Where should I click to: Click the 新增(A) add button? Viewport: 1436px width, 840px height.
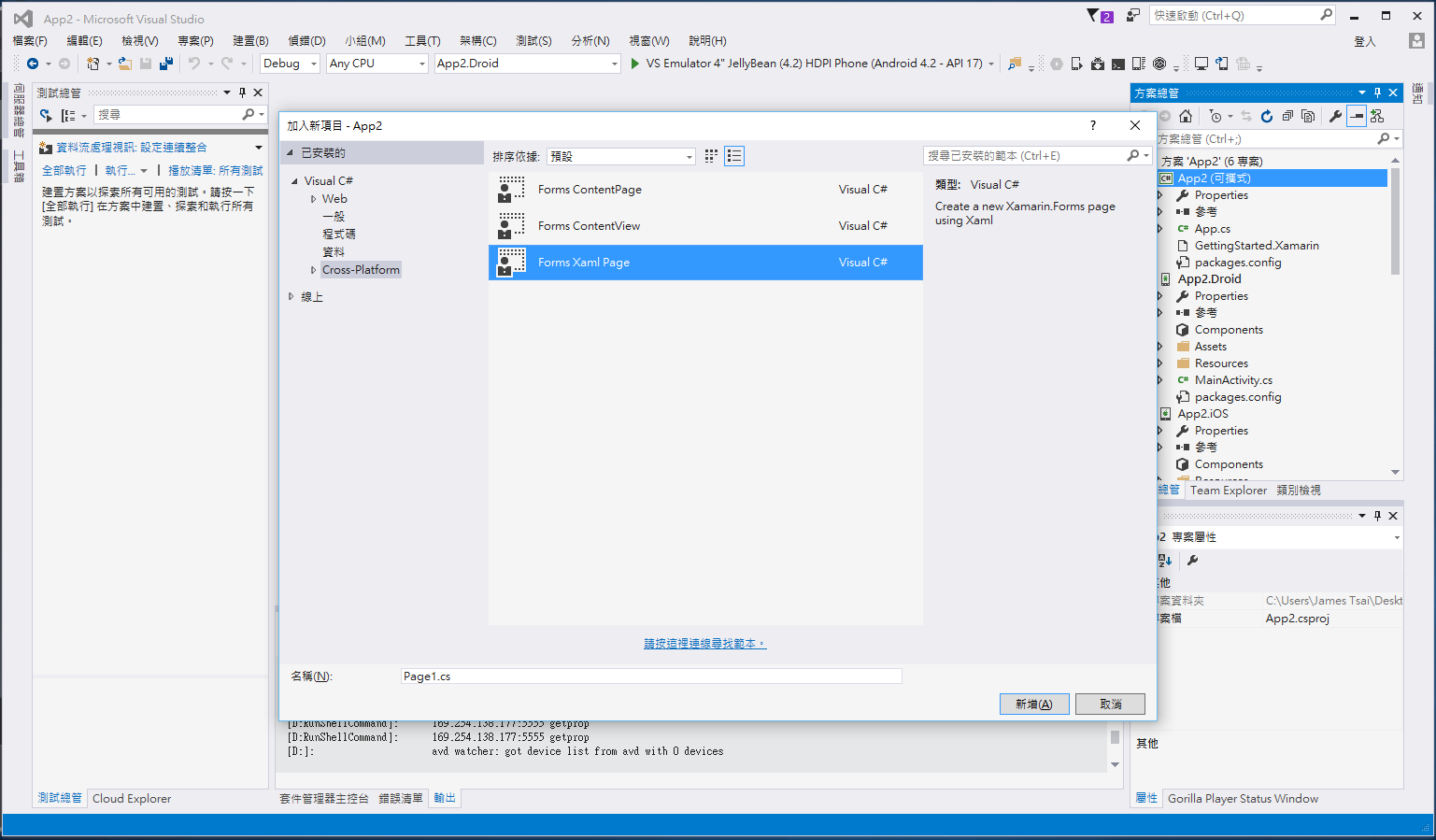(x=1034, y=705)
